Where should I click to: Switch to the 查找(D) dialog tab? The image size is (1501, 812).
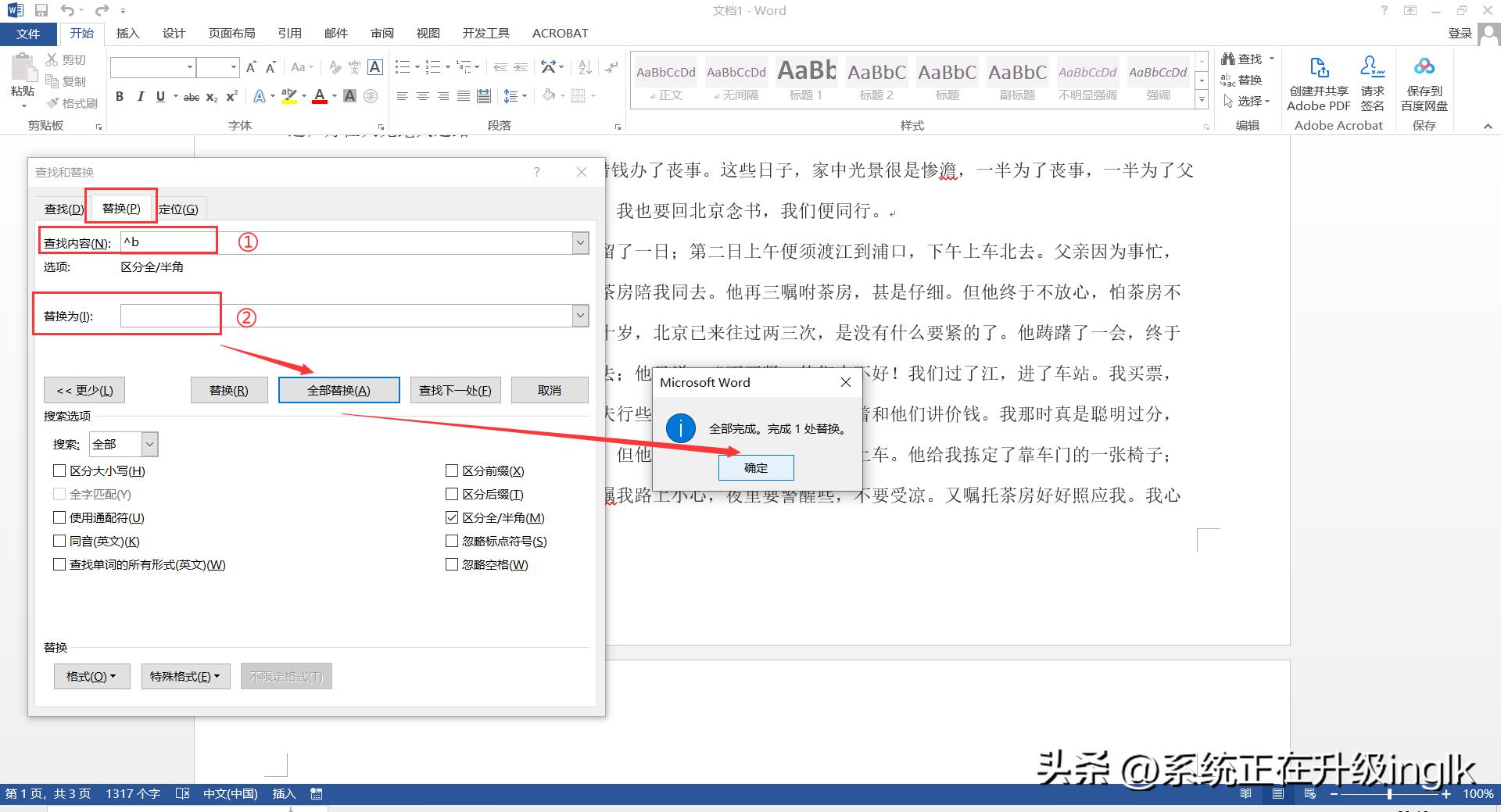(x=64, y=209)
